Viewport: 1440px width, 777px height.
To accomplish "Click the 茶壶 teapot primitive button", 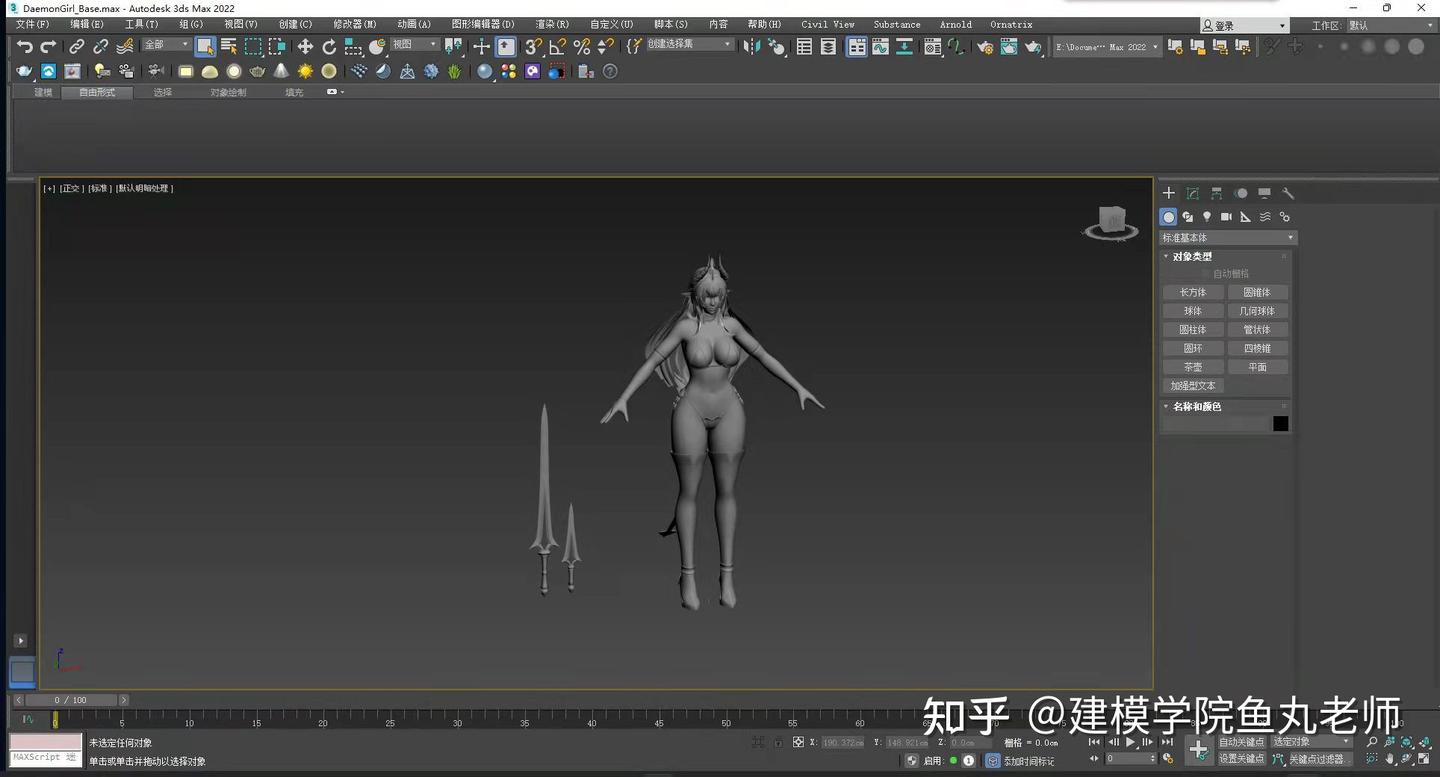I will pos(1193,367).
